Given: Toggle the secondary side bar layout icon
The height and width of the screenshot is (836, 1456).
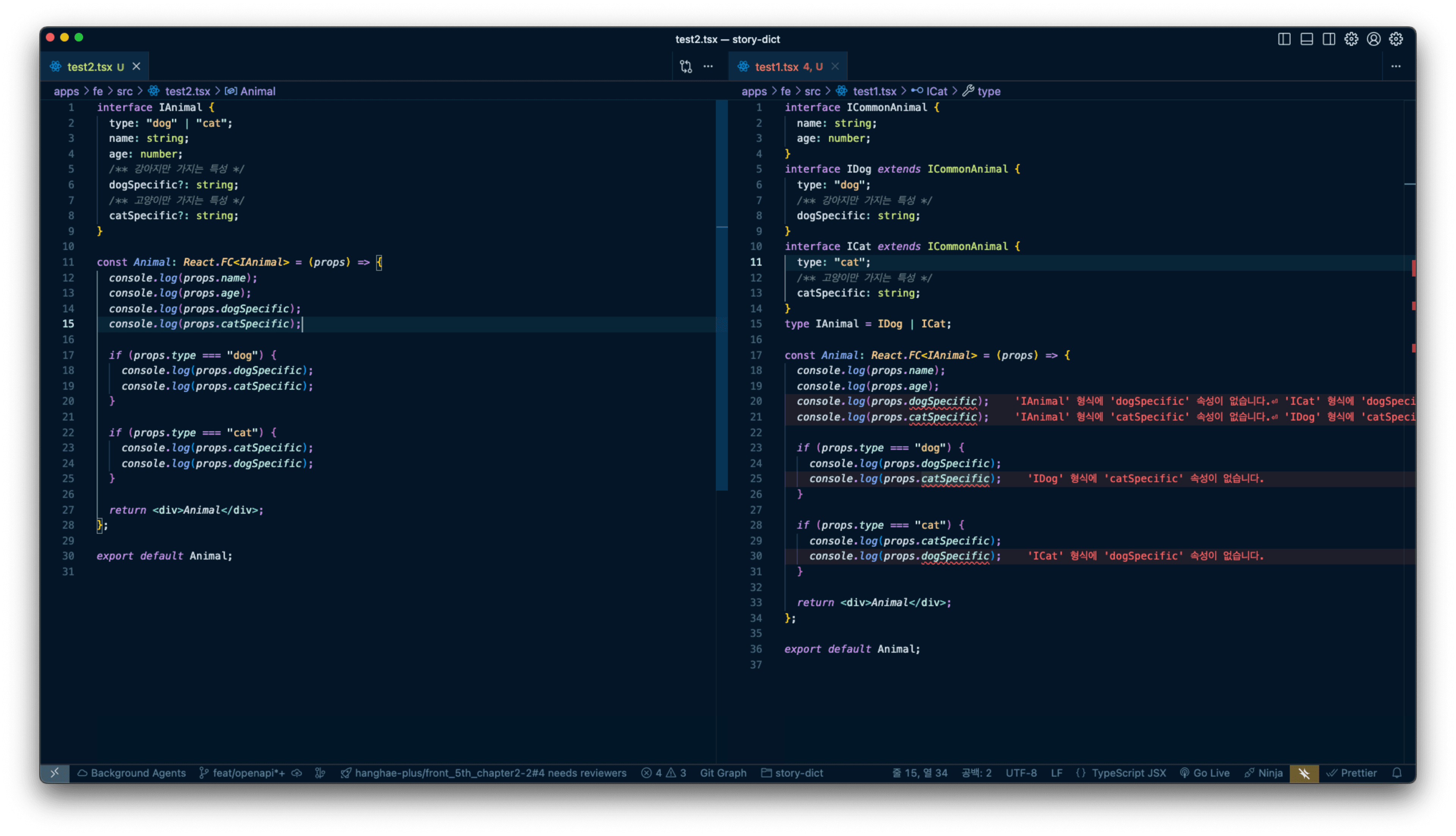Looking at the screenshot, I should (1329, 39).
